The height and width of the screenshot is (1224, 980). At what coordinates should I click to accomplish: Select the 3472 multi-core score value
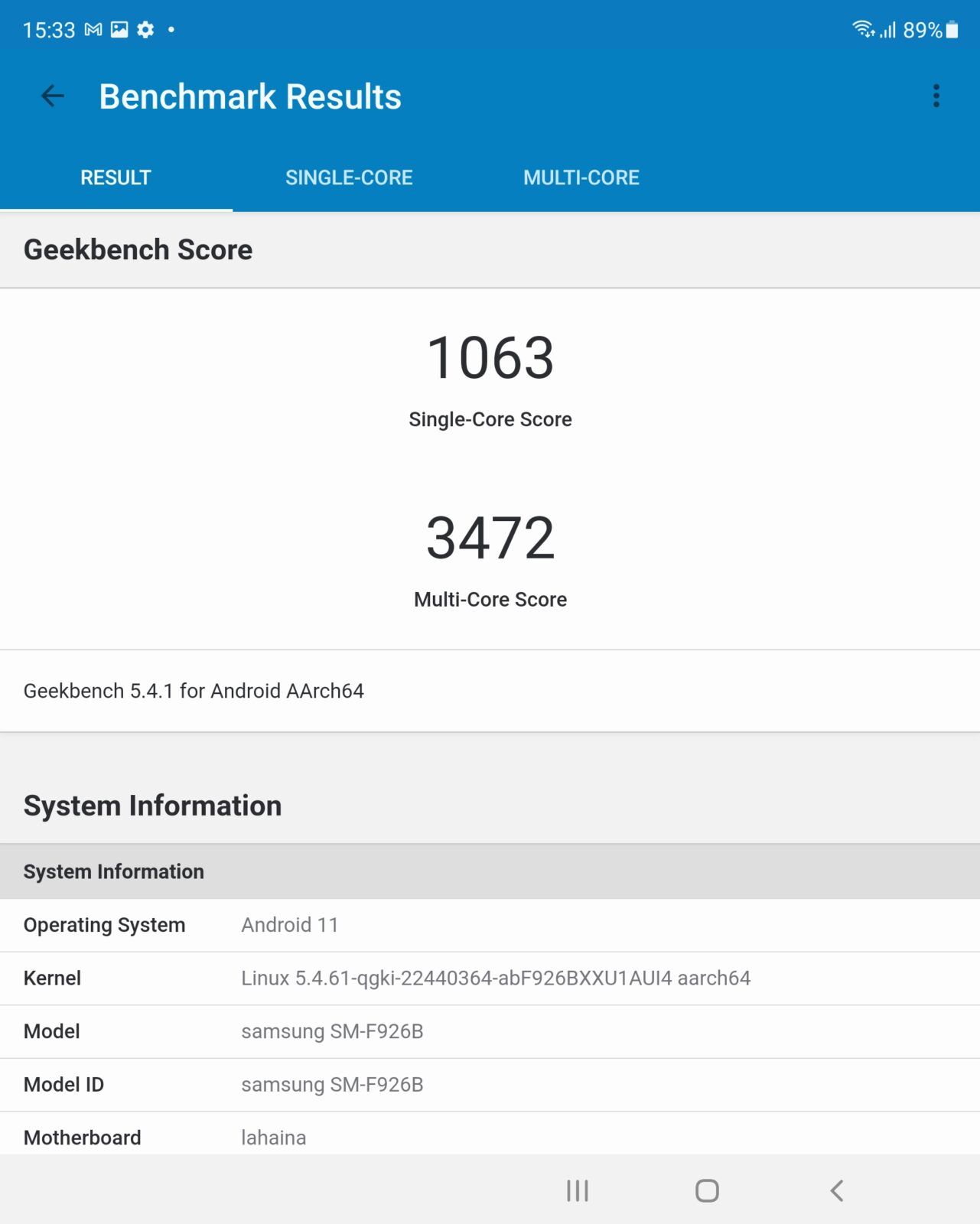[x=490, y=538]
